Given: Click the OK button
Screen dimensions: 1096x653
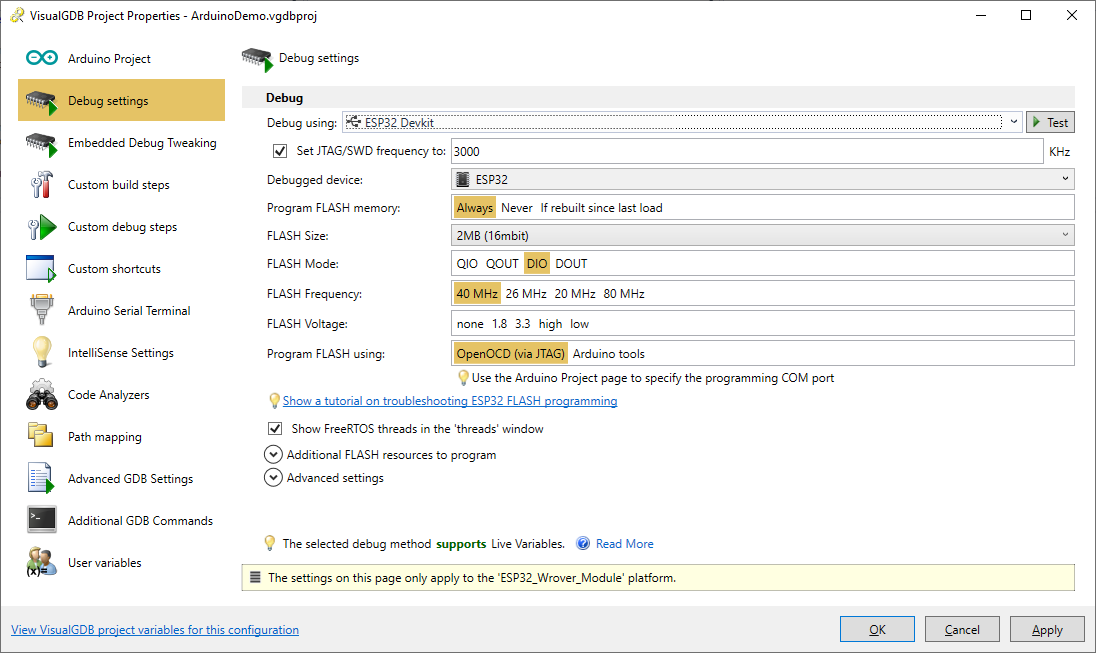Looking at the screenshot, I should (877, 629).
